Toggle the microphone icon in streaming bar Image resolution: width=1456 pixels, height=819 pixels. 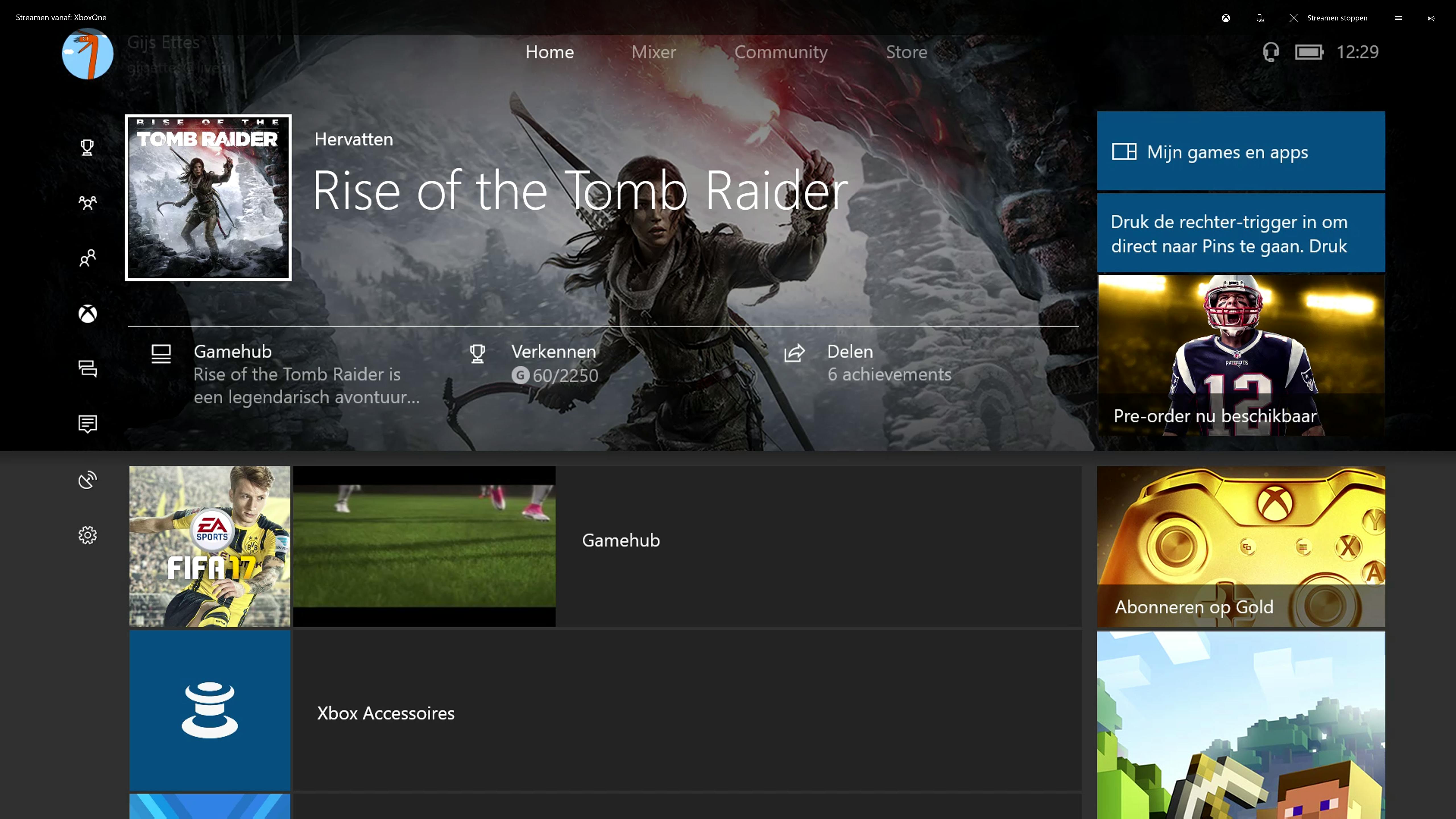(1260, 18)
